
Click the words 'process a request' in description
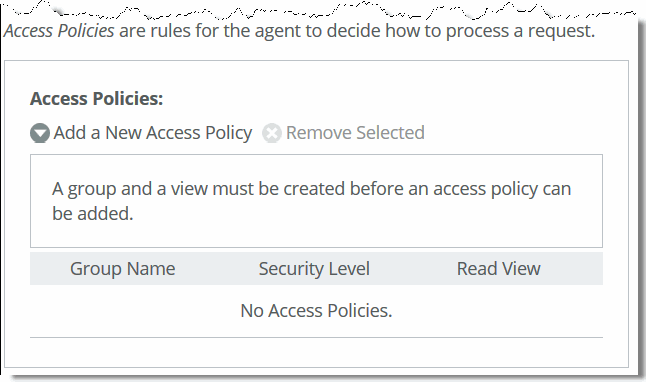[x=520, y=31]
